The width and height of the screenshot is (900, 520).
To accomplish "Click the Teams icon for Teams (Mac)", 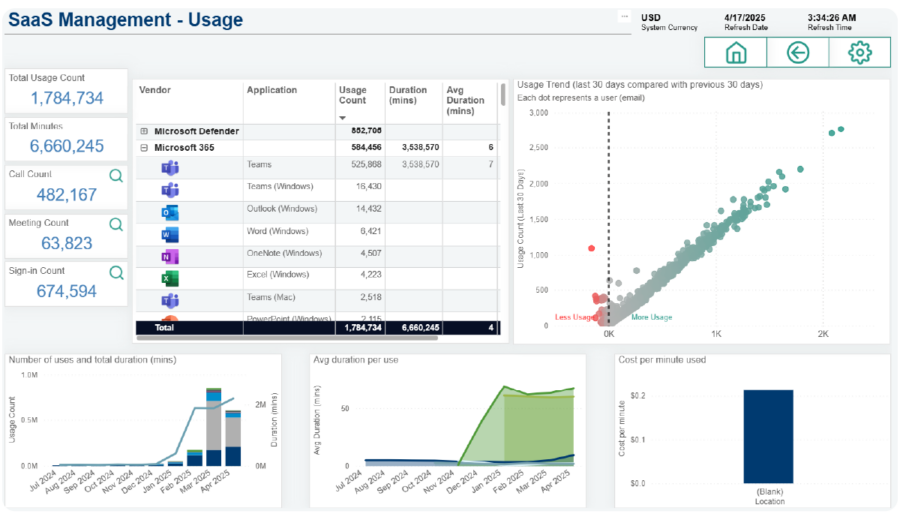I will point(170,300).
